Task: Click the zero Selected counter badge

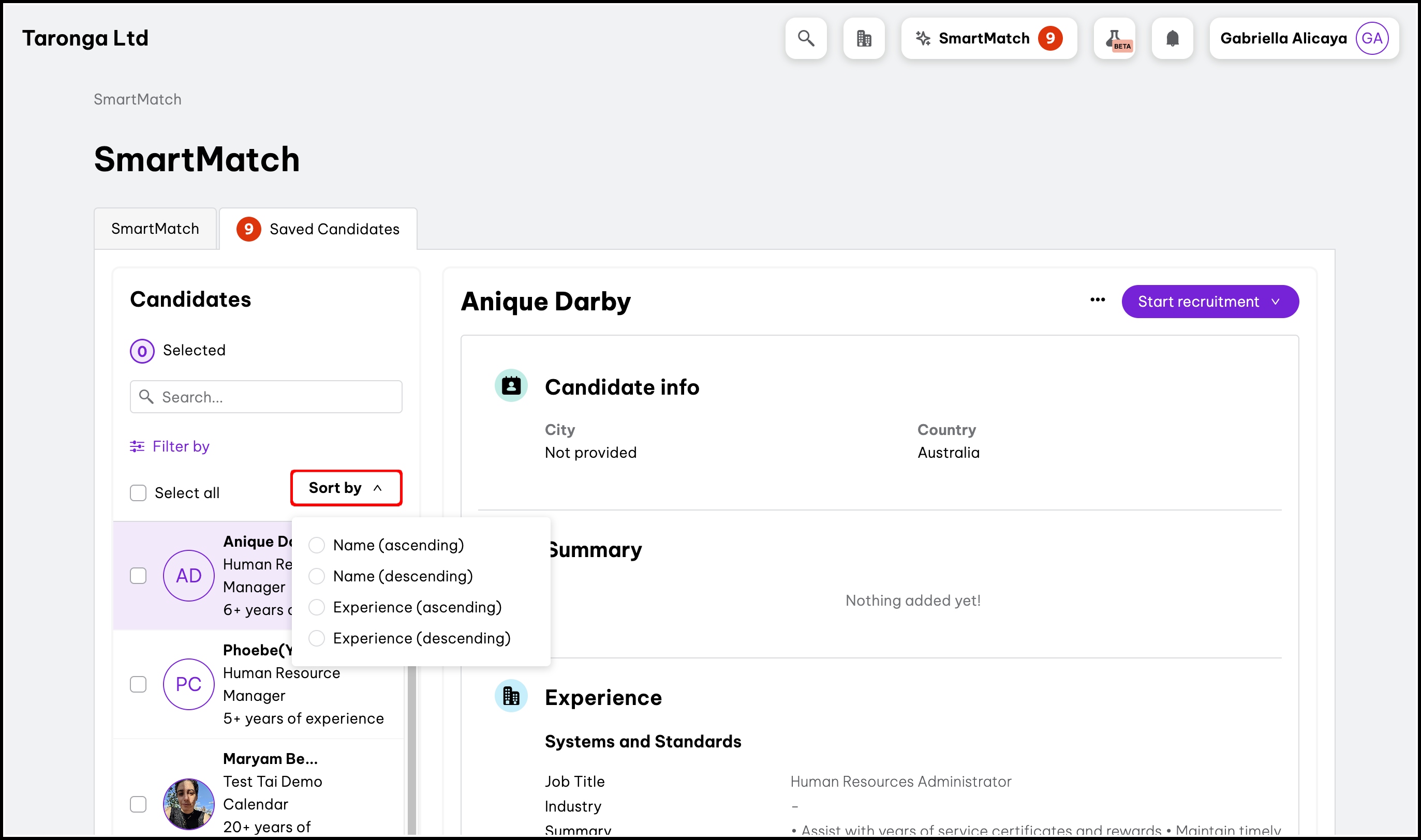Action: (x=142, y=351)
